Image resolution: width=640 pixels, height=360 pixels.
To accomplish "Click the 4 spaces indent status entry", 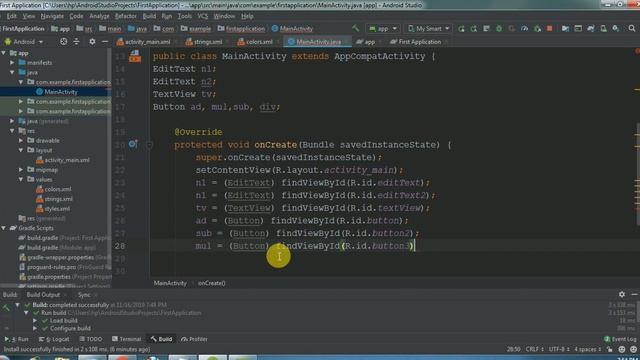I will (x=587, y=349).
